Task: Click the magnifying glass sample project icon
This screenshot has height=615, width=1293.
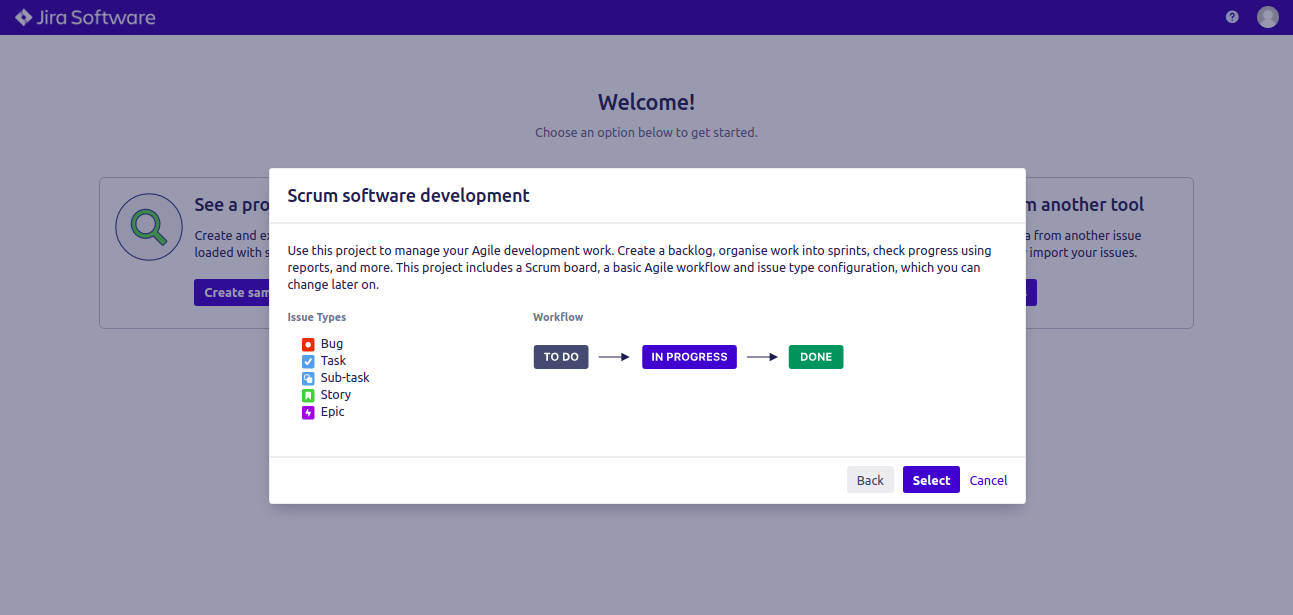Action: pyautogui.click(x=148, y=228)
